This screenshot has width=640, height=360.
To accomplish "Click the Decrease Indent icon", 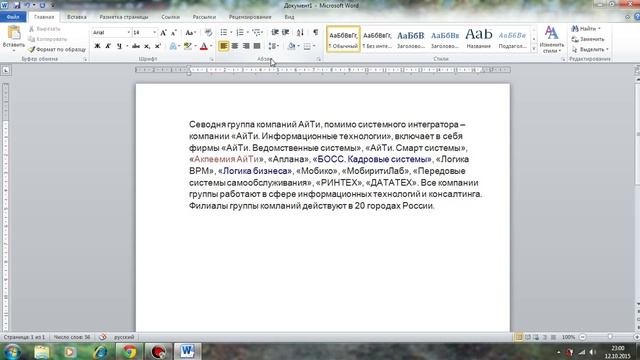I will click(275, 33).
